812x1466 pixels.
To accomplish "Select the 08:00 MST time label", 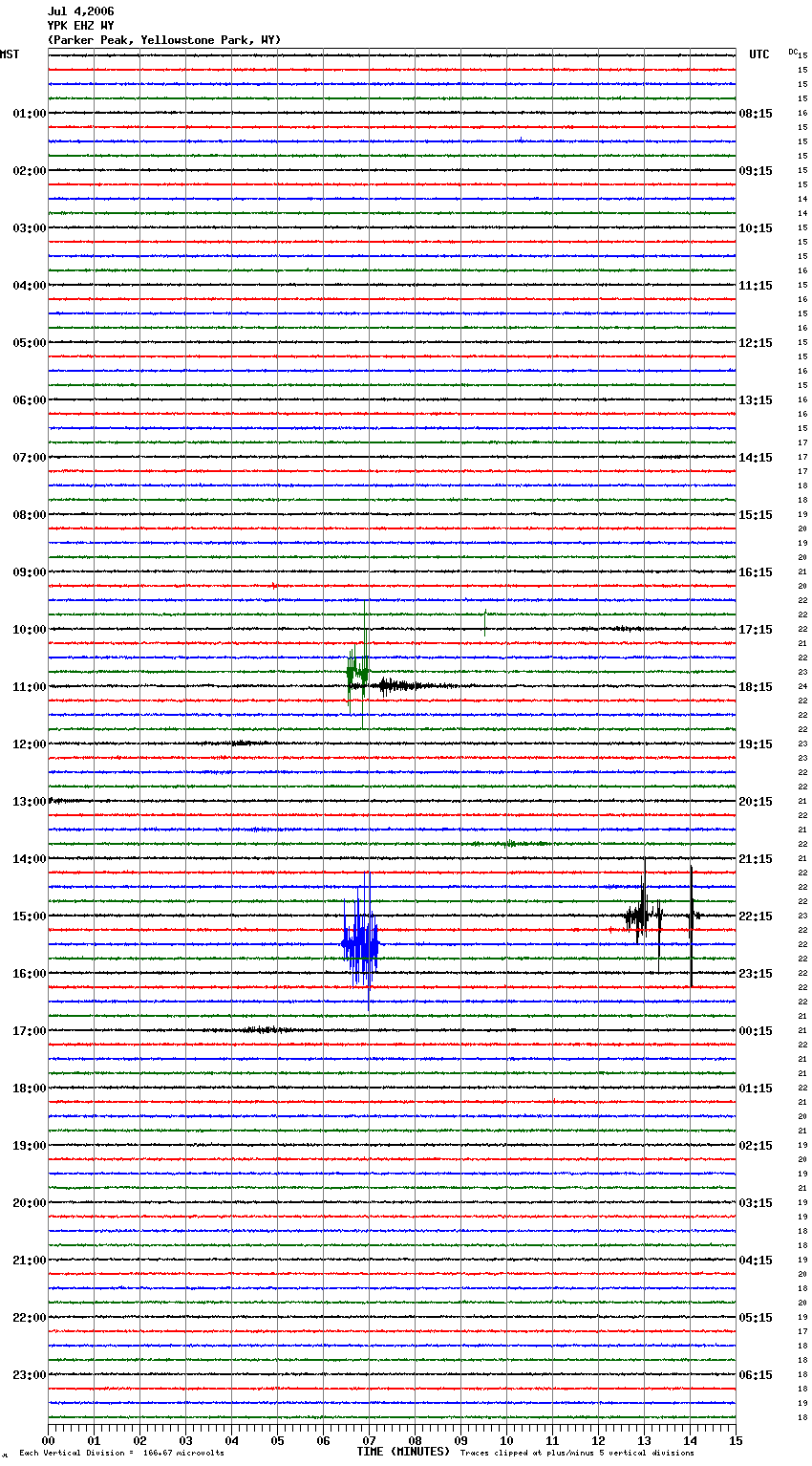I will [30, 515].
